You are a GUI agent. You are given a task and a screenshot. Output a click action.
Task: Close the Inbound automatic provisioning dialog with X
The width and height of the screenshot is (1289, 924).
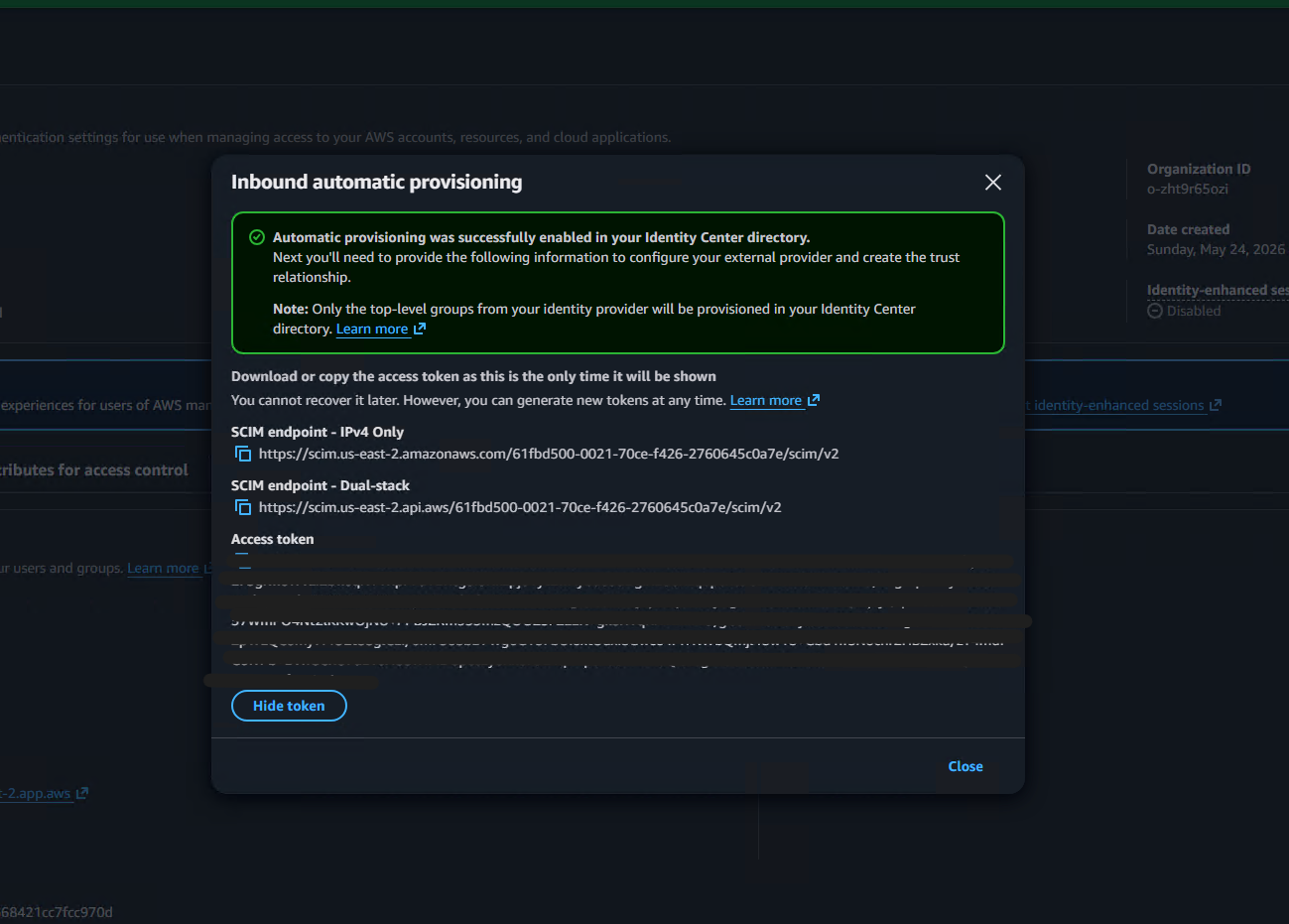coord(992,183)
